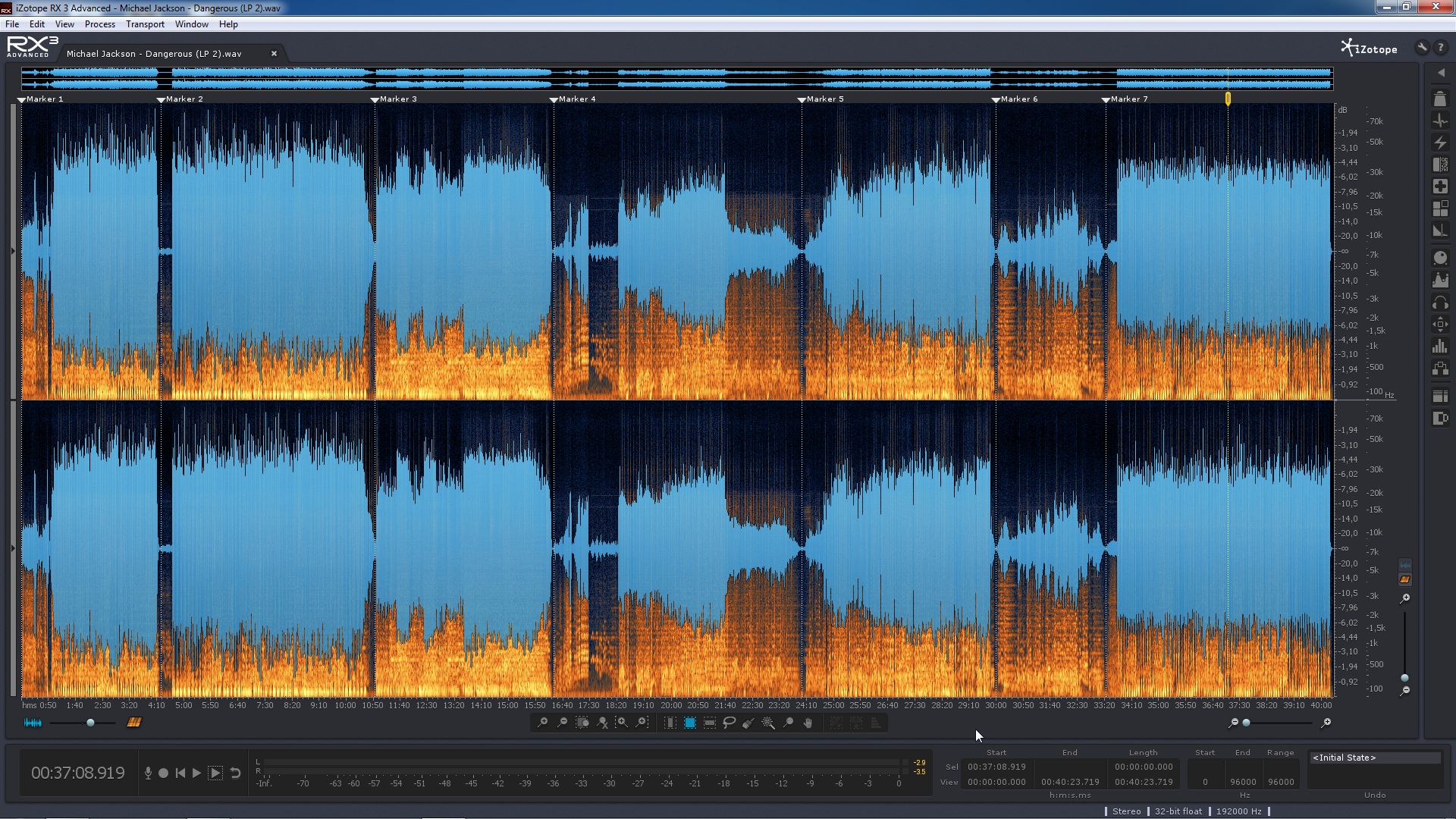Select the Brush selection tool

pos(748,723)
